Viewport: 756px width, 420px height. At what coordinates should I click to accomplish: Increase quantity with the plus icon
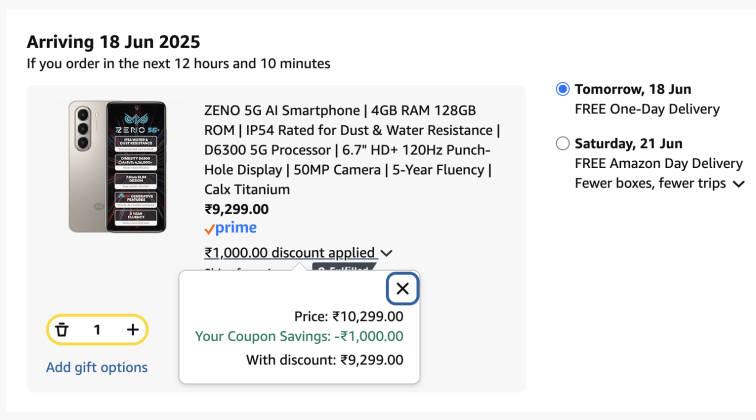[x=132, y=329]
